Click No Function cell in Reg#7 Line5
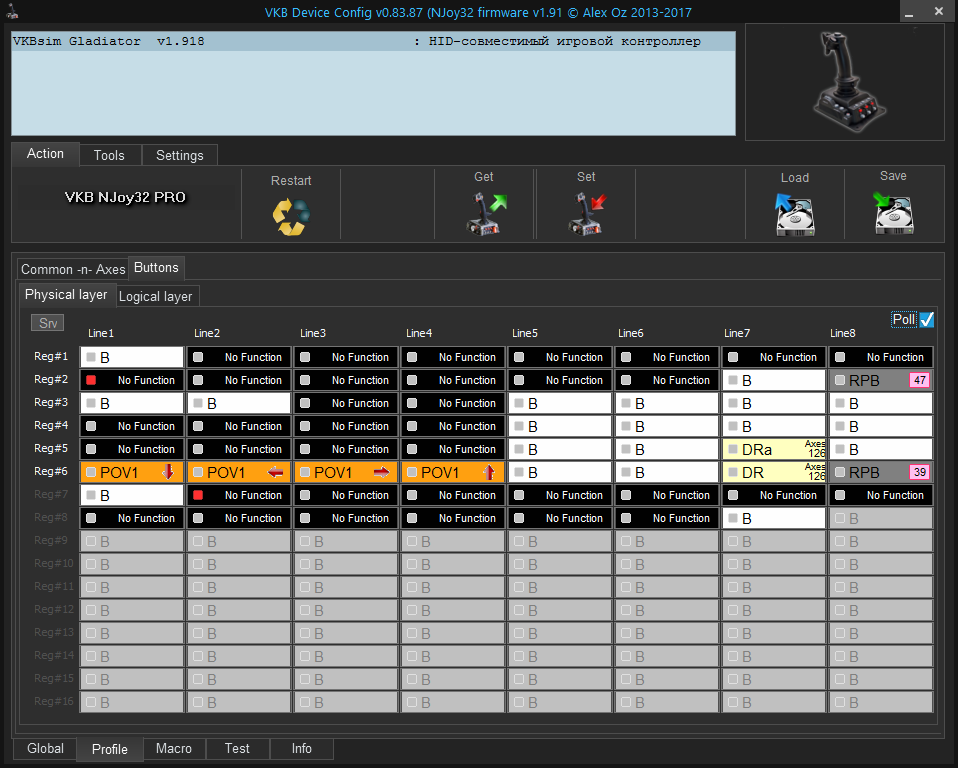This screenshot has height=768, width=958. click(560, 495)
